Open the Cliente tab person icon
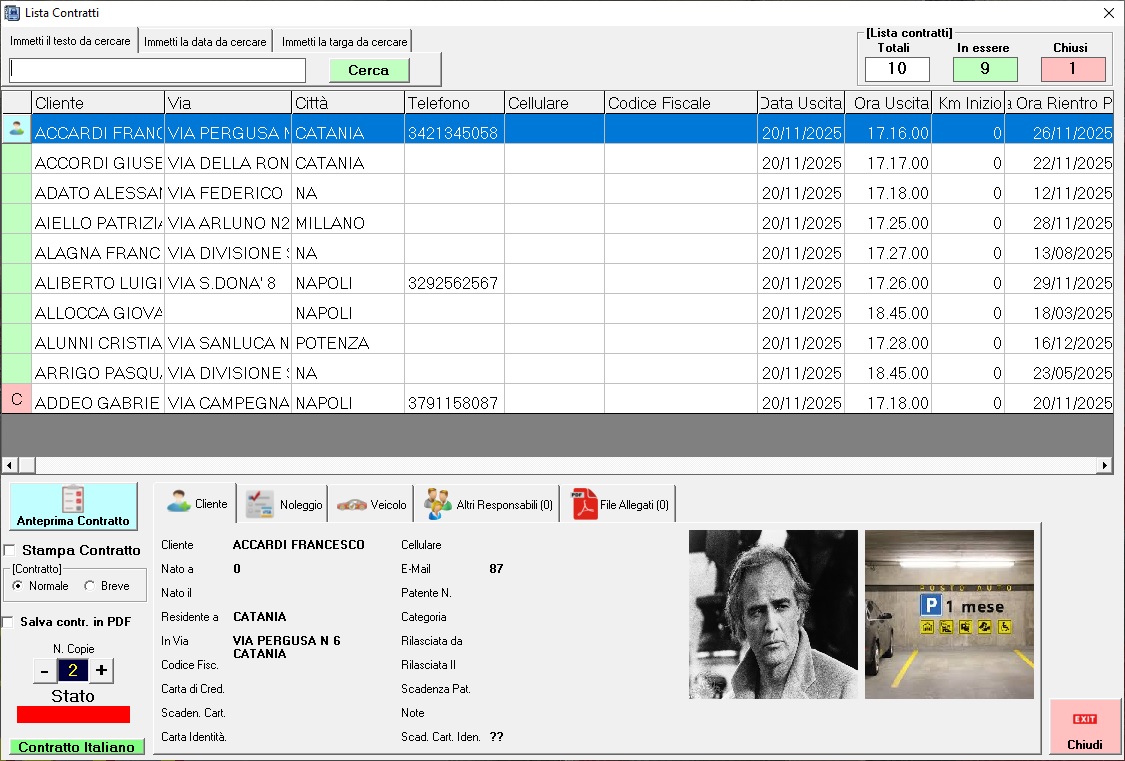This screenshot has height=761, width=1125. 179,503
